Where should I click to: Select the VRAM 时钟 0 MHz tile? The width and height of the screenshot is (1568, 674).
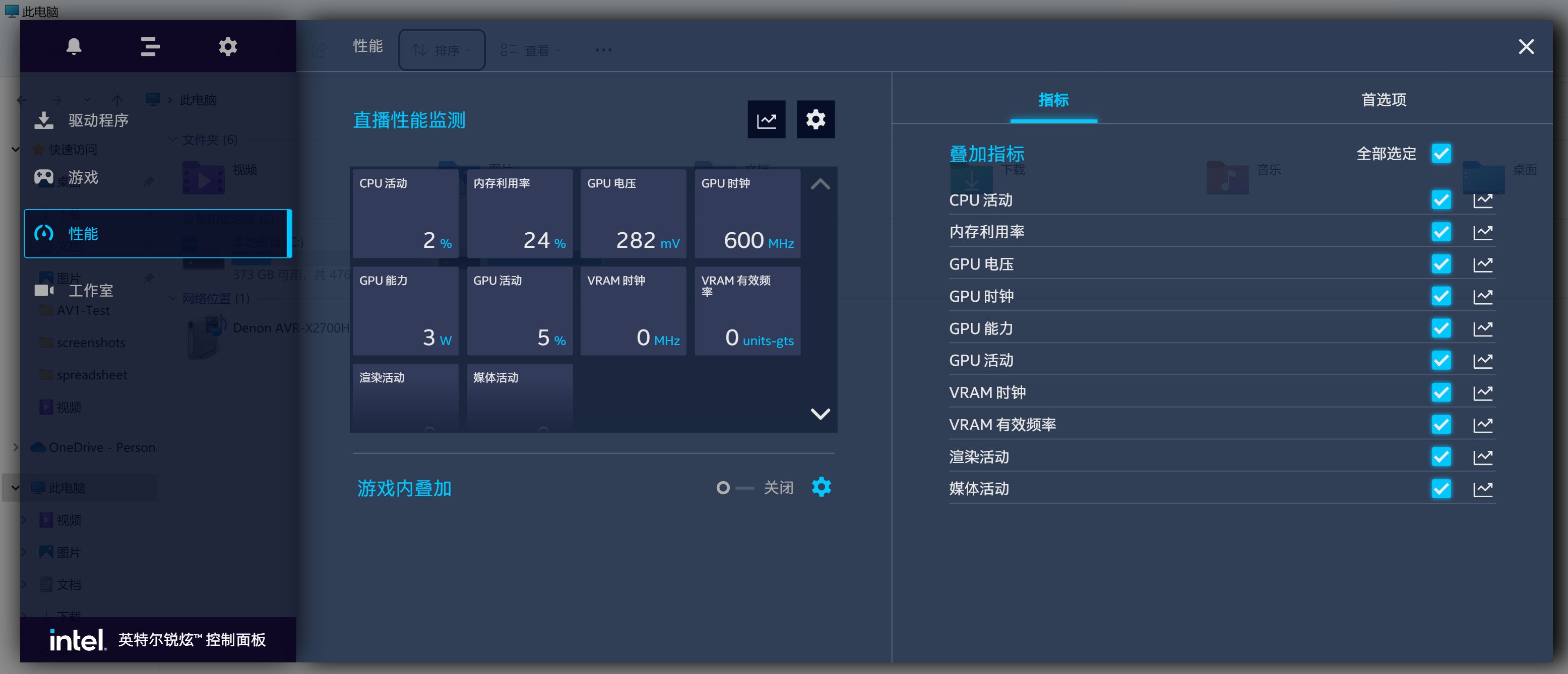tap(634, 311)
